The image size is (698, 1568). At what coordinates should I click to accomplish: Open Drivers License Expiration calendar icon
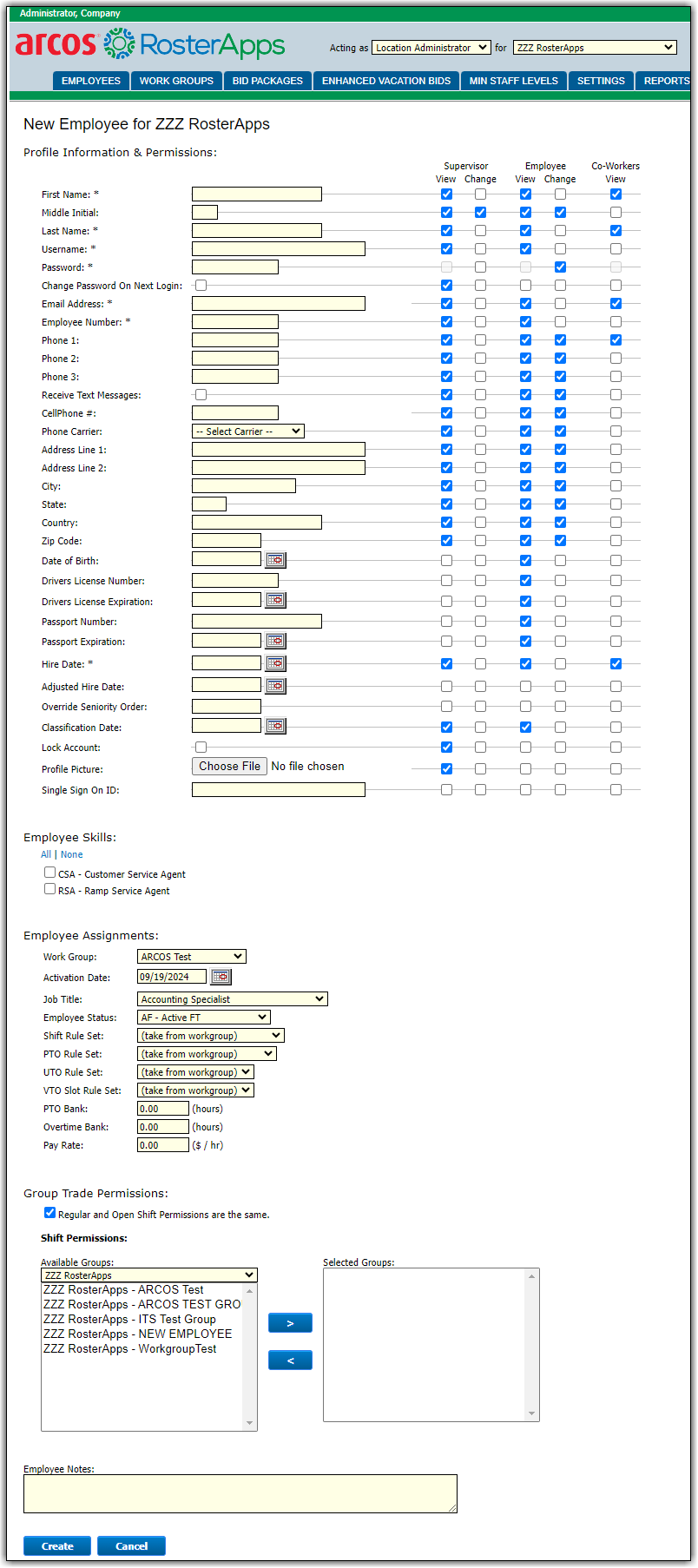(275, 600)
